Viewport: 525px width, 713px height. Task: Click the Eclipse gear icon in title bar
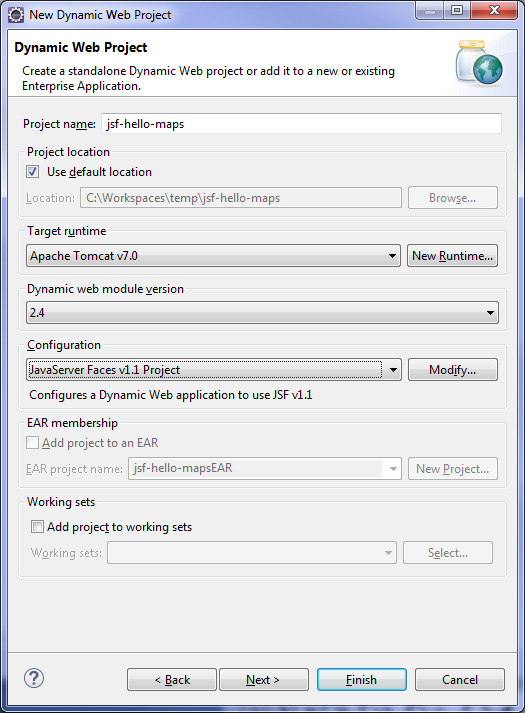tap(15, 15)
